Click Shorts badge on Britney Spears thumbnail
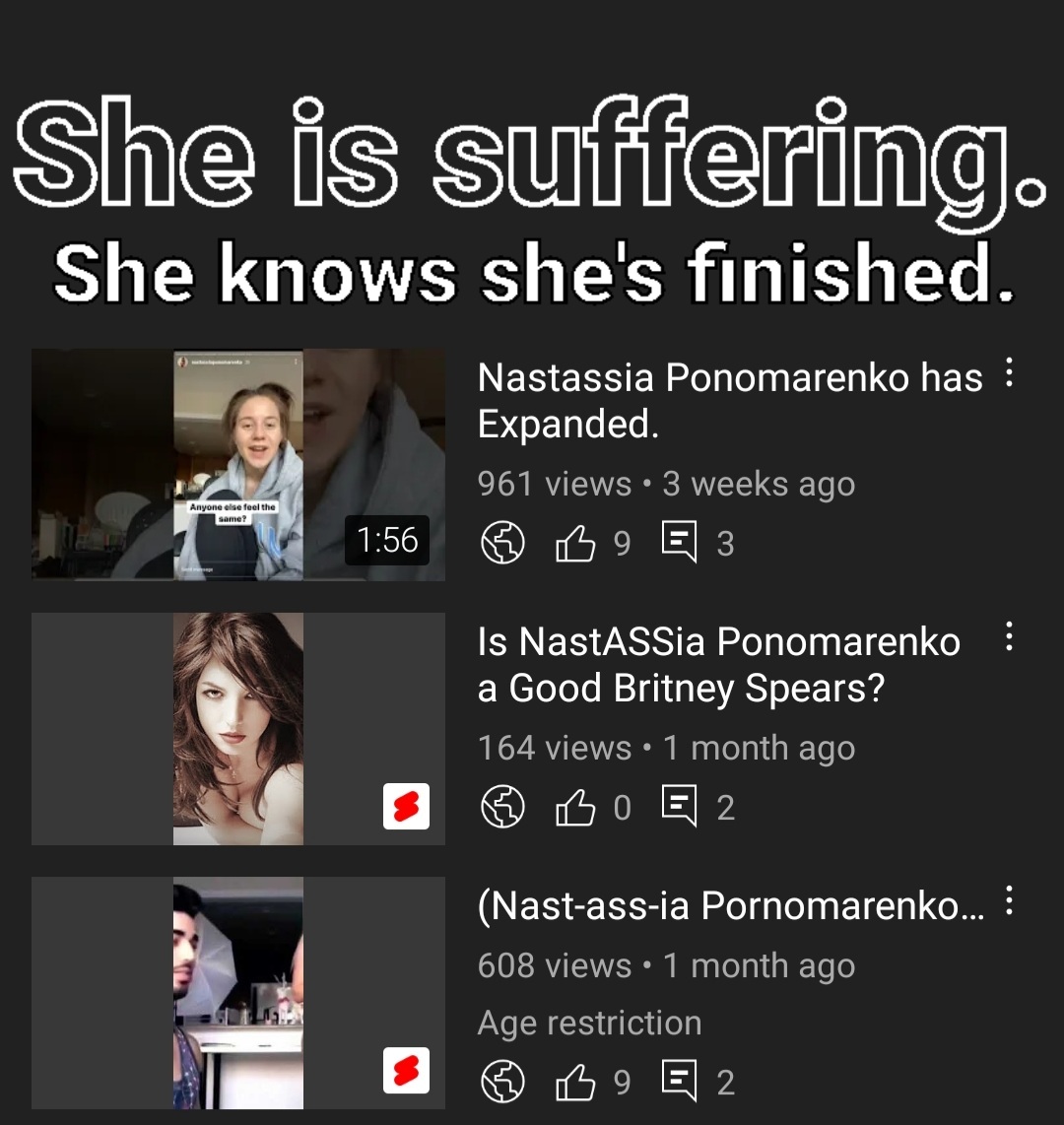The height and width of the screenshot is (1125, 1064). pos(406,807)
